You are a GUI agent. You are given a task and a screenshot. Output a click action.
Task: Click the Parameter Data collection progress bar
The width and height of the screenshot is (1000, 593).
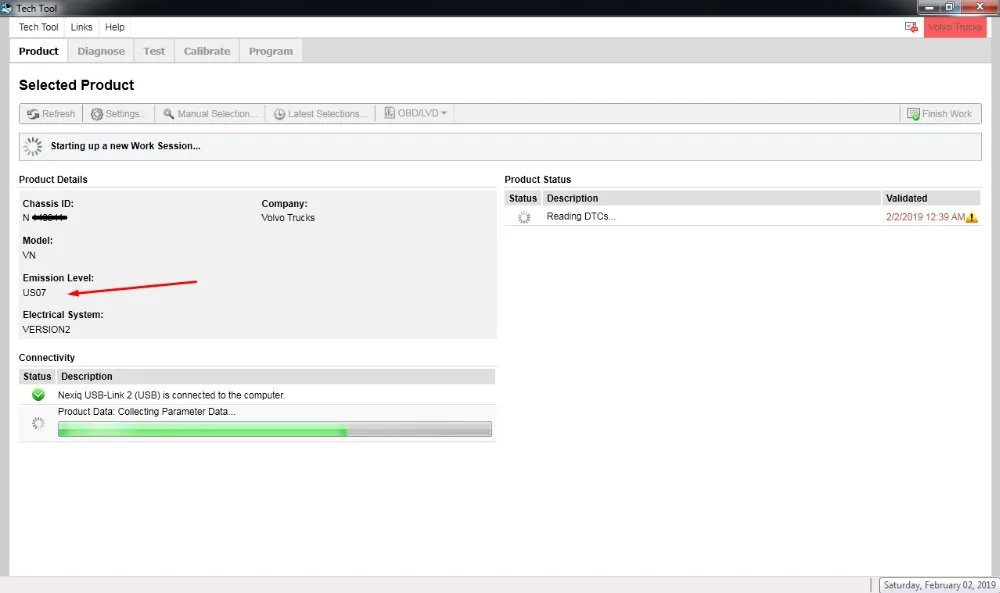(x=275, y=429)
